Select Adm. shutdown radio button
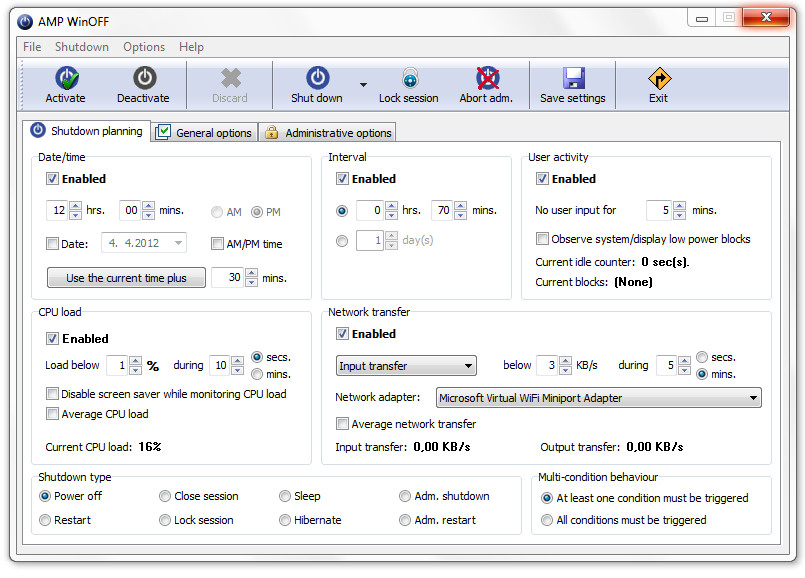The width and height of the screenshot is (805, 578). 405,496
